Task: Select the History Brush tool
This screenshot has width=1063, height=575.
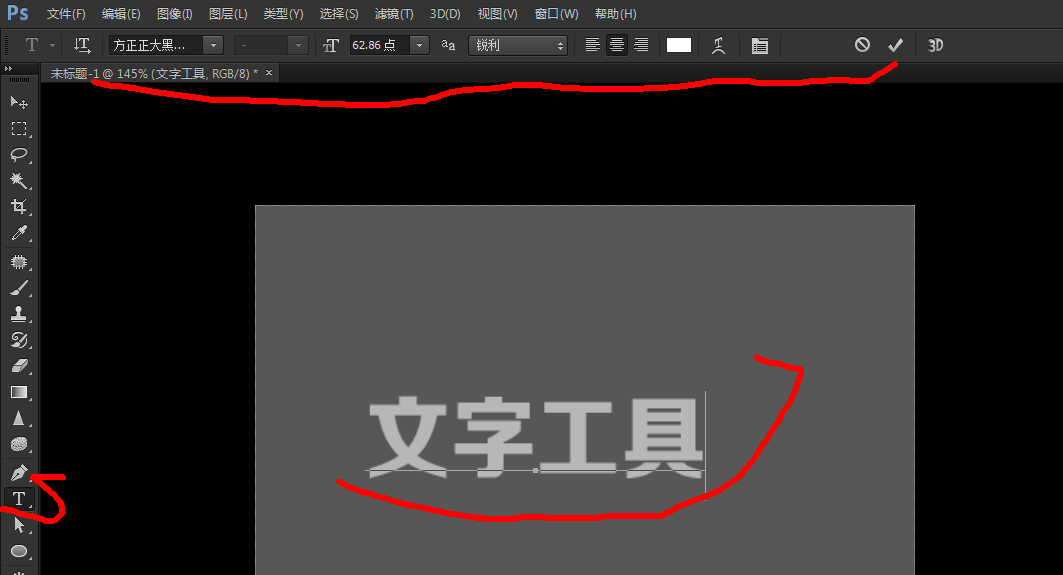Action: (x=19, y=340)
